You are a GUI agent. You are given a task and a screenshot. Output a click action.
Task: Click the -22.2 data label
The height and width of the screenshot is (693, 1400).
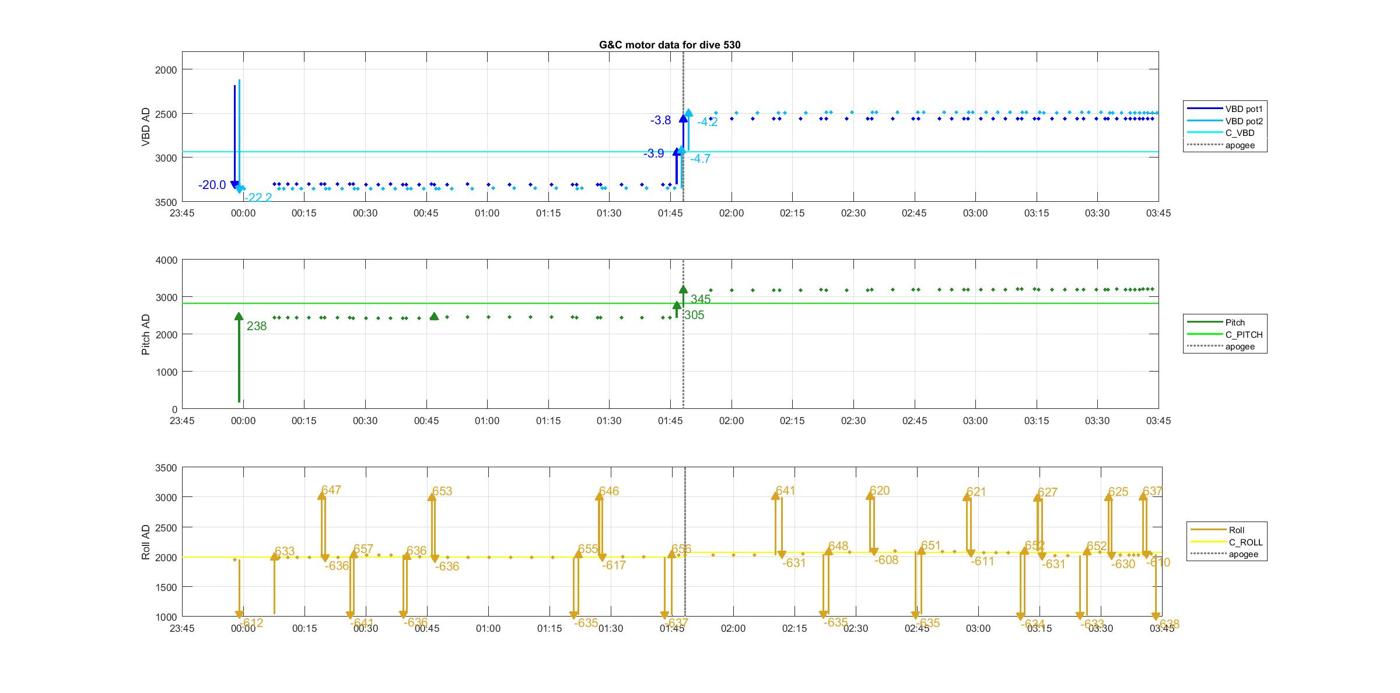point(258,198)
